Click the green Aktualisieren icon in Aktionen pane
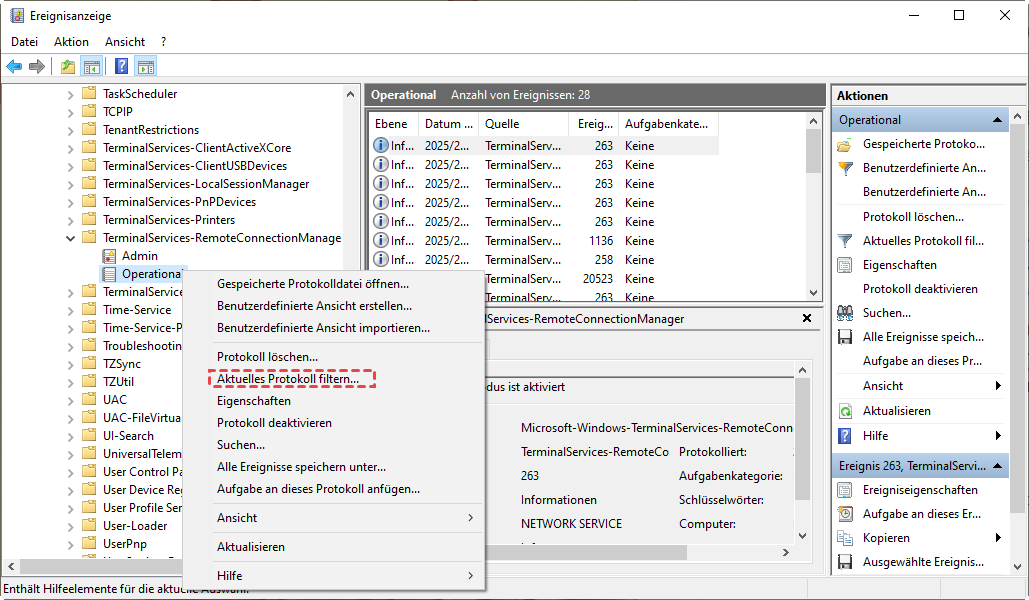Image resolution: width=1029 pixels, height=600 pixels. point(845,411)
